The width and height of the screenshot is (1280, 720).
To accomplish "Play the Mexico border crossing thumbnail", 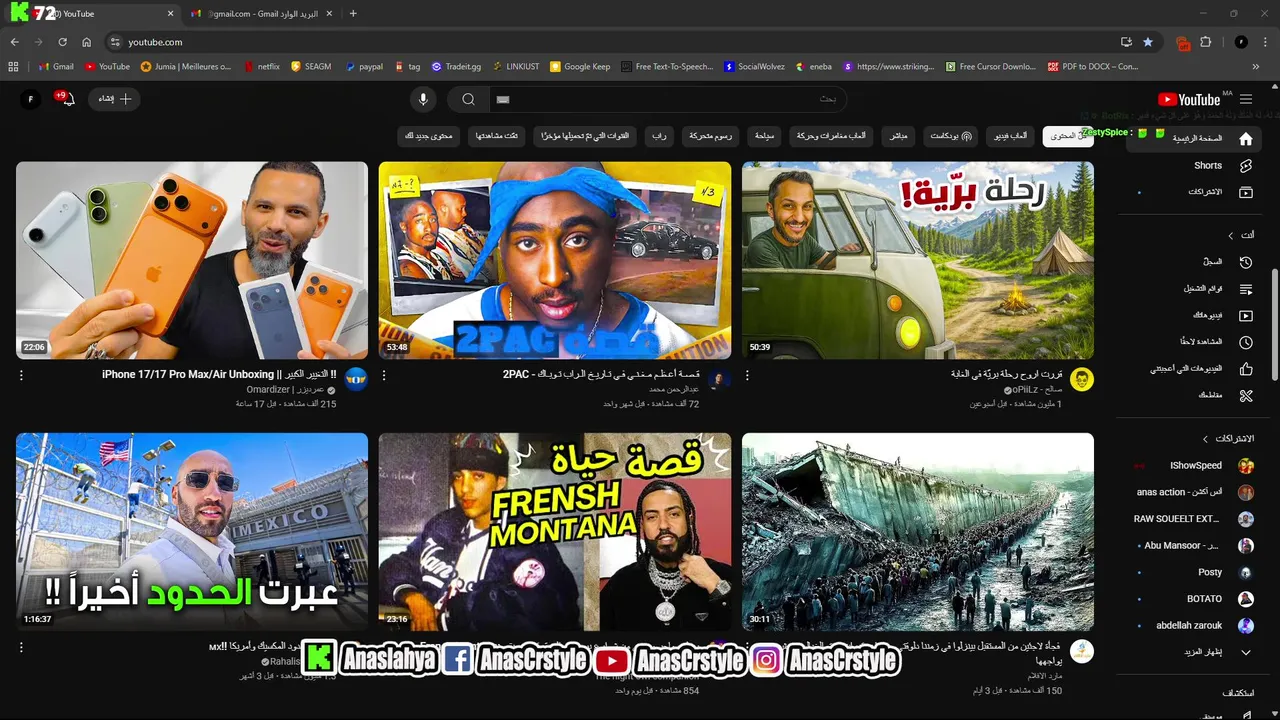I will click(192, 531).
